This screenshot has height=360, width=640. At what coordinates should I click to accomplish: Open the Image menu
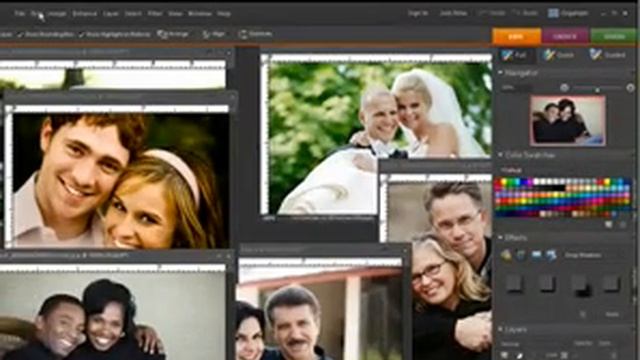(57, 14)
